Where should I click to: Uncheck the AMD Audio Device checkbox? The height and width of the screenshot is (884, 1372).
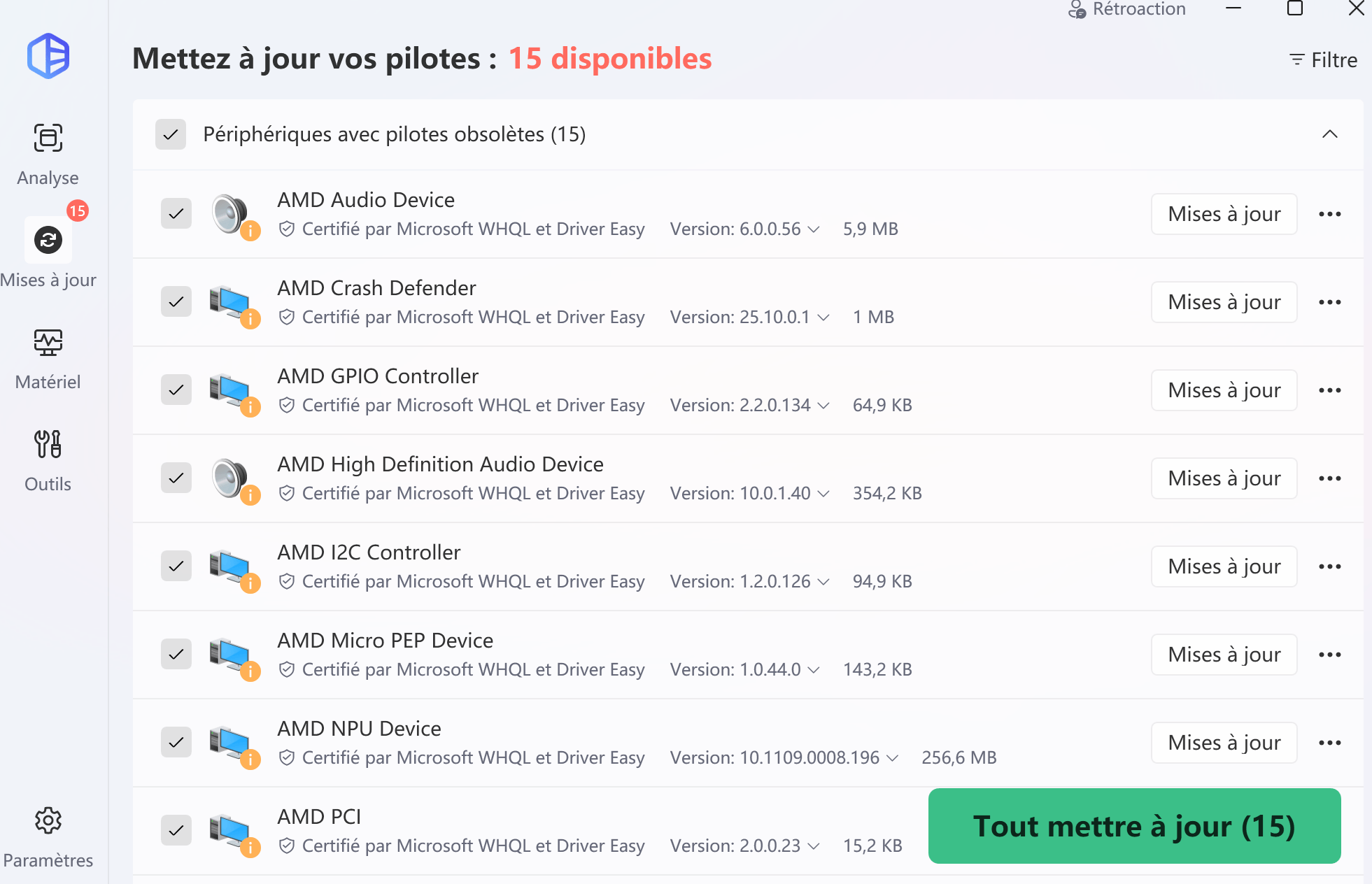[176, 213]
